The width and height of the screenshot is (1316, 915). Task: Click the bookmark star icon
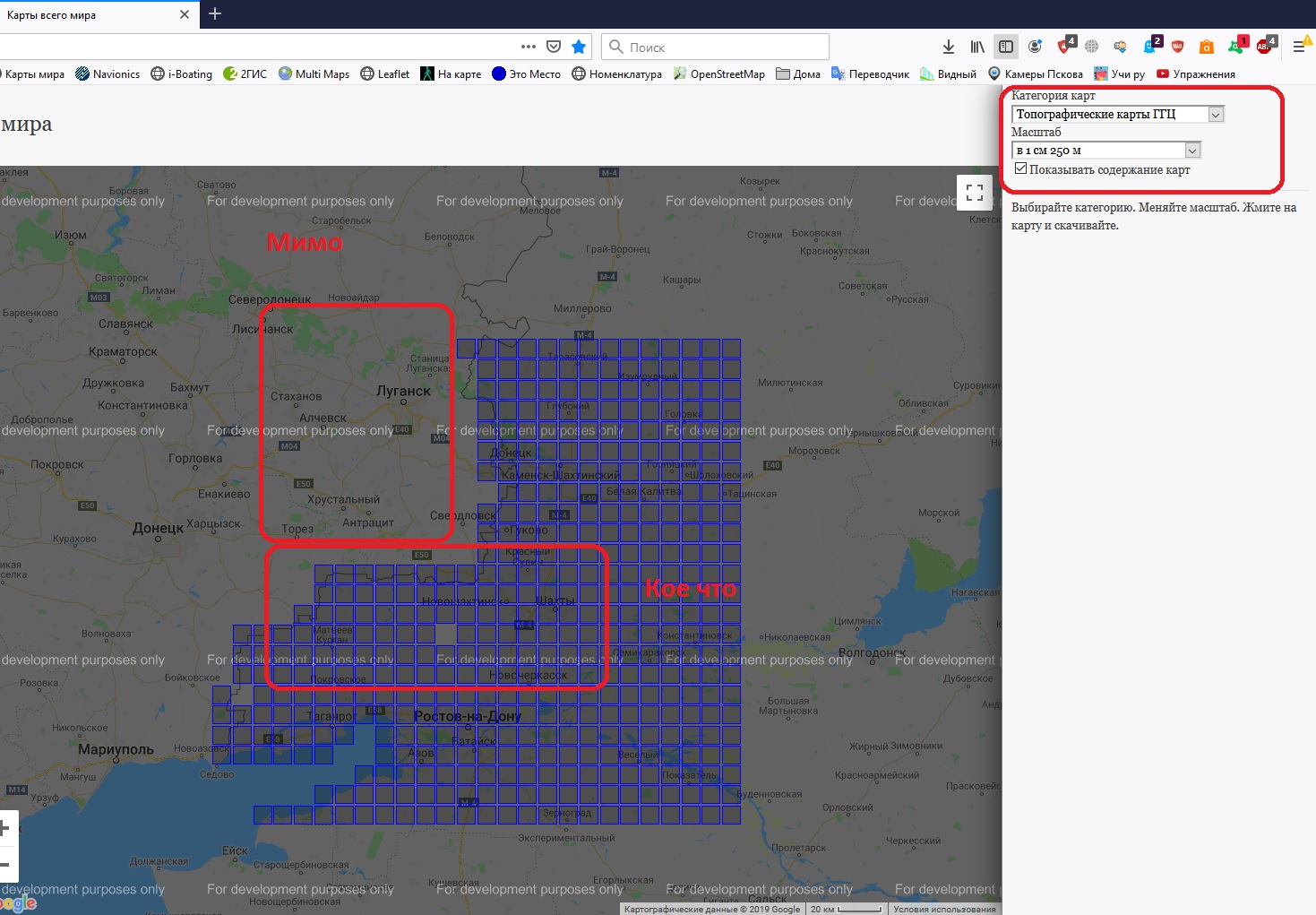[x=579, y=47]
